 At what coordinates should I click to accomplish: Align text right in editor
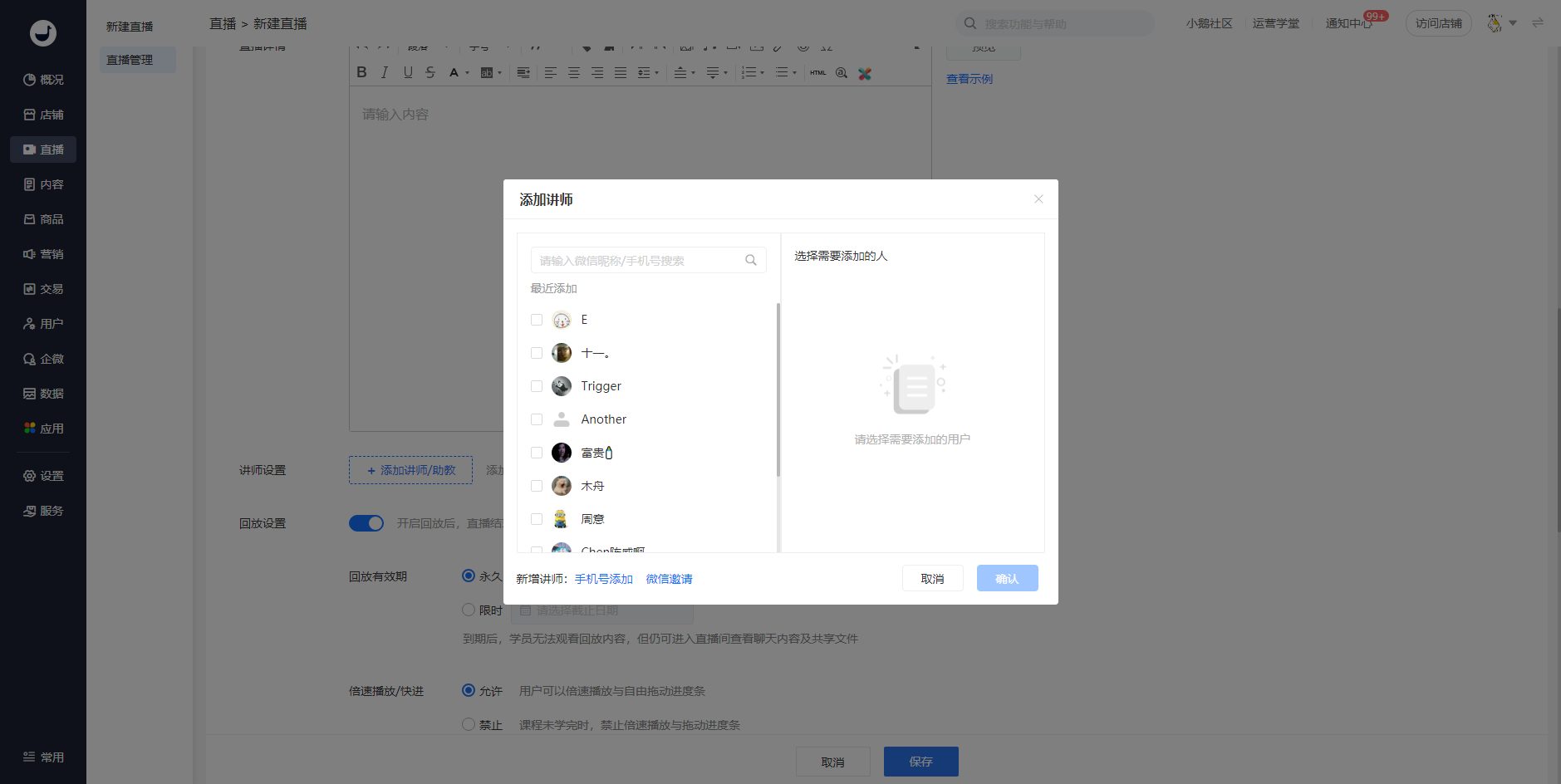click(x=597, y=73)
